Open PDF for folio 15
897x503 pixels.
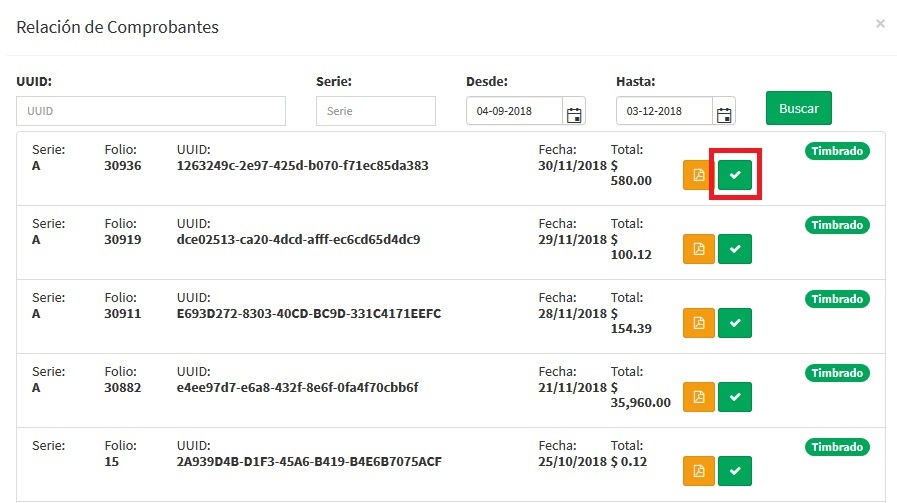point(698,470)
